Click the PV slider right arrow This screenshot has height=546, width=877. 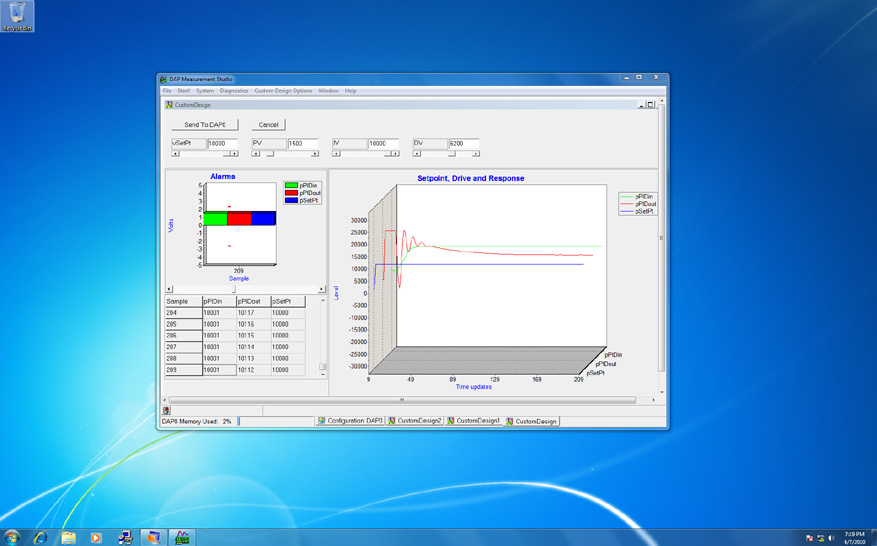click(315, 153)
